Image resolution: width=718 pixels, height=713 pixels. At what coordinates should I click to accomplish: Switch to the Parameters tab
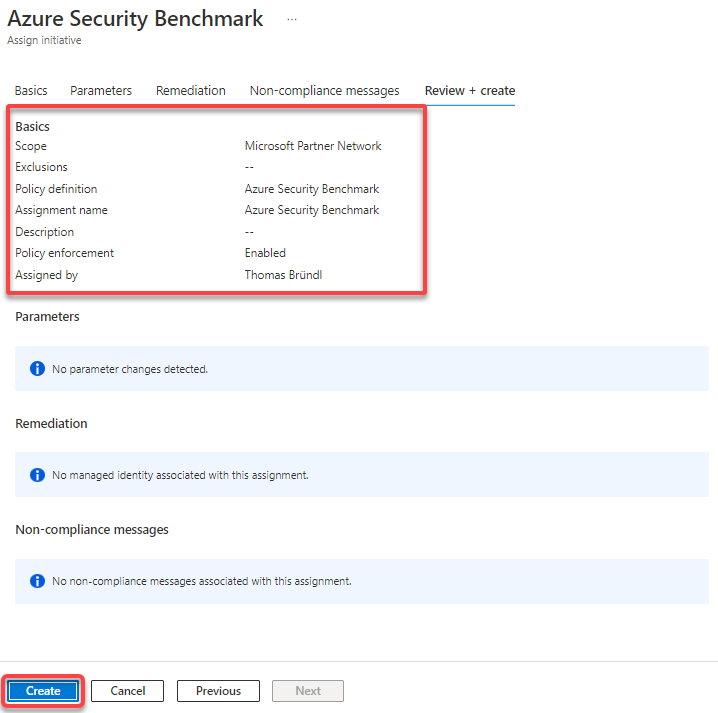click(101, 91)
